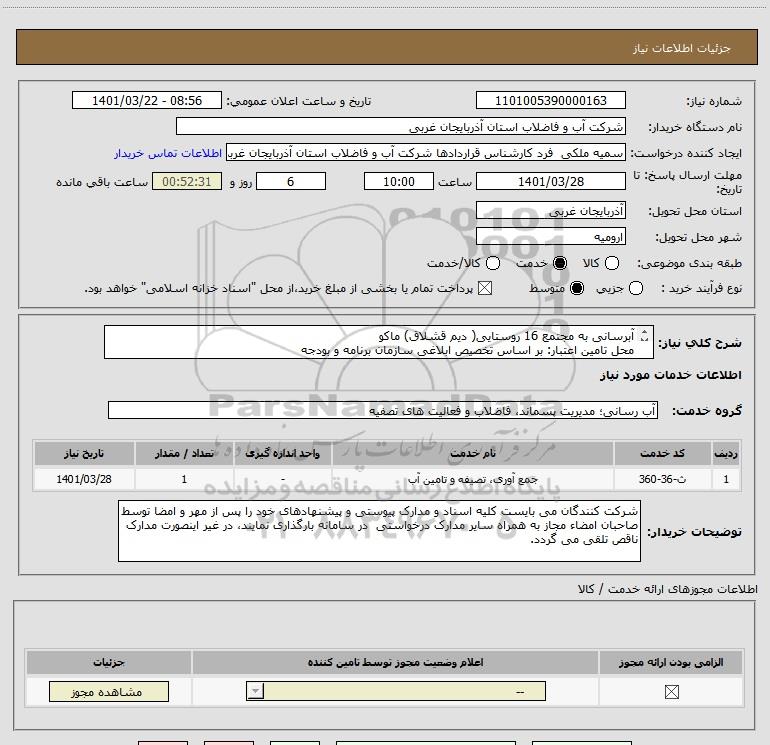Click the واحد اندازه گیری column header

283,454
